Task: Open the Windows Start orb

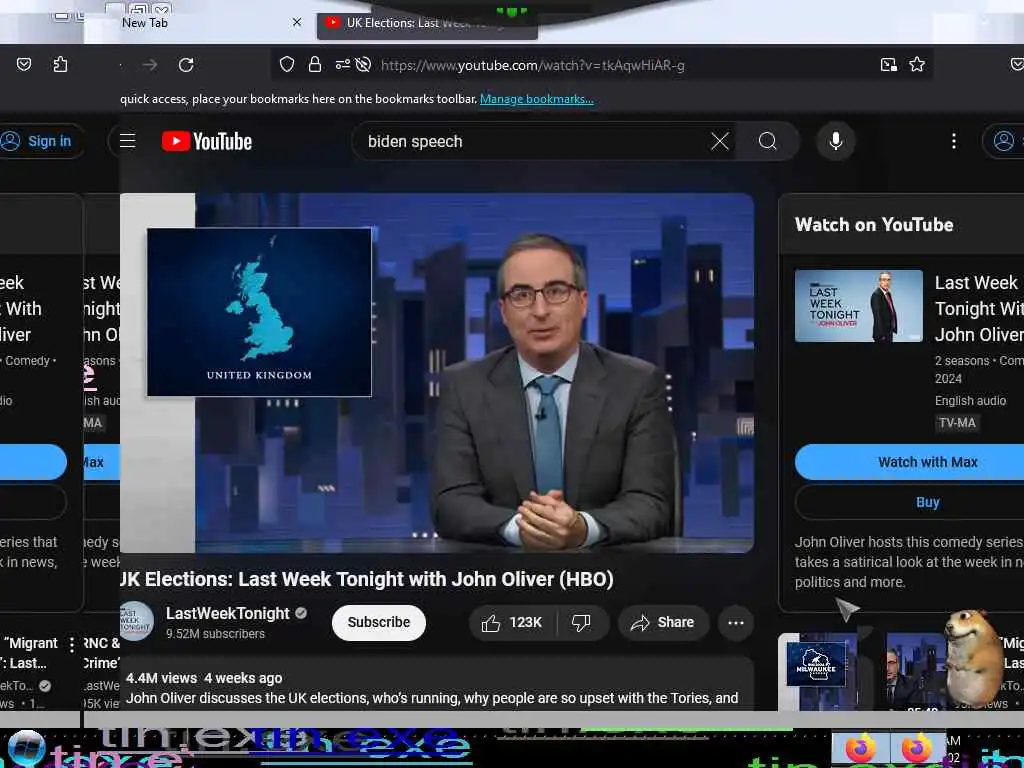Action: (25, 748)
